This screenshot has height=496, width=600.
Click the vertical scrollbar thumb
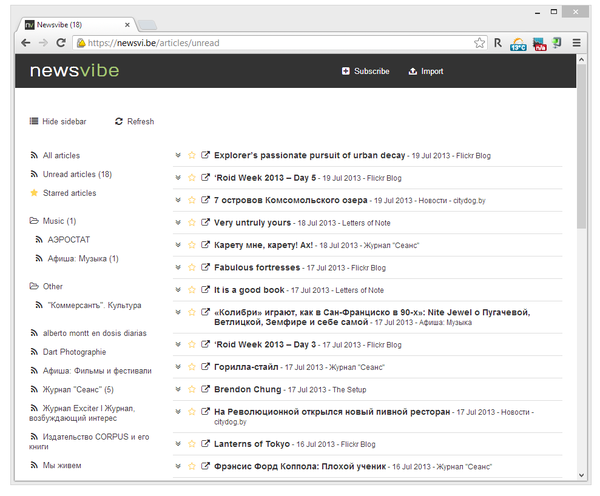pos(582,147)
